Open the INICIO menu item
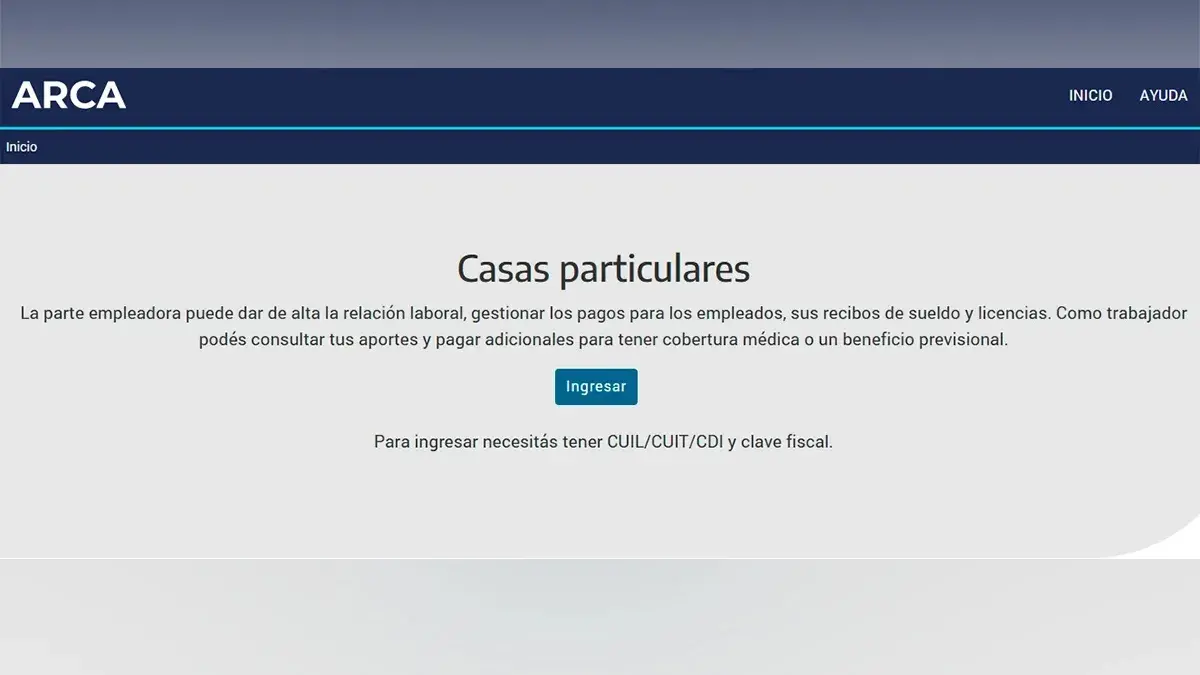This screenshot has height=675, width=1200. coord(1090,96)
